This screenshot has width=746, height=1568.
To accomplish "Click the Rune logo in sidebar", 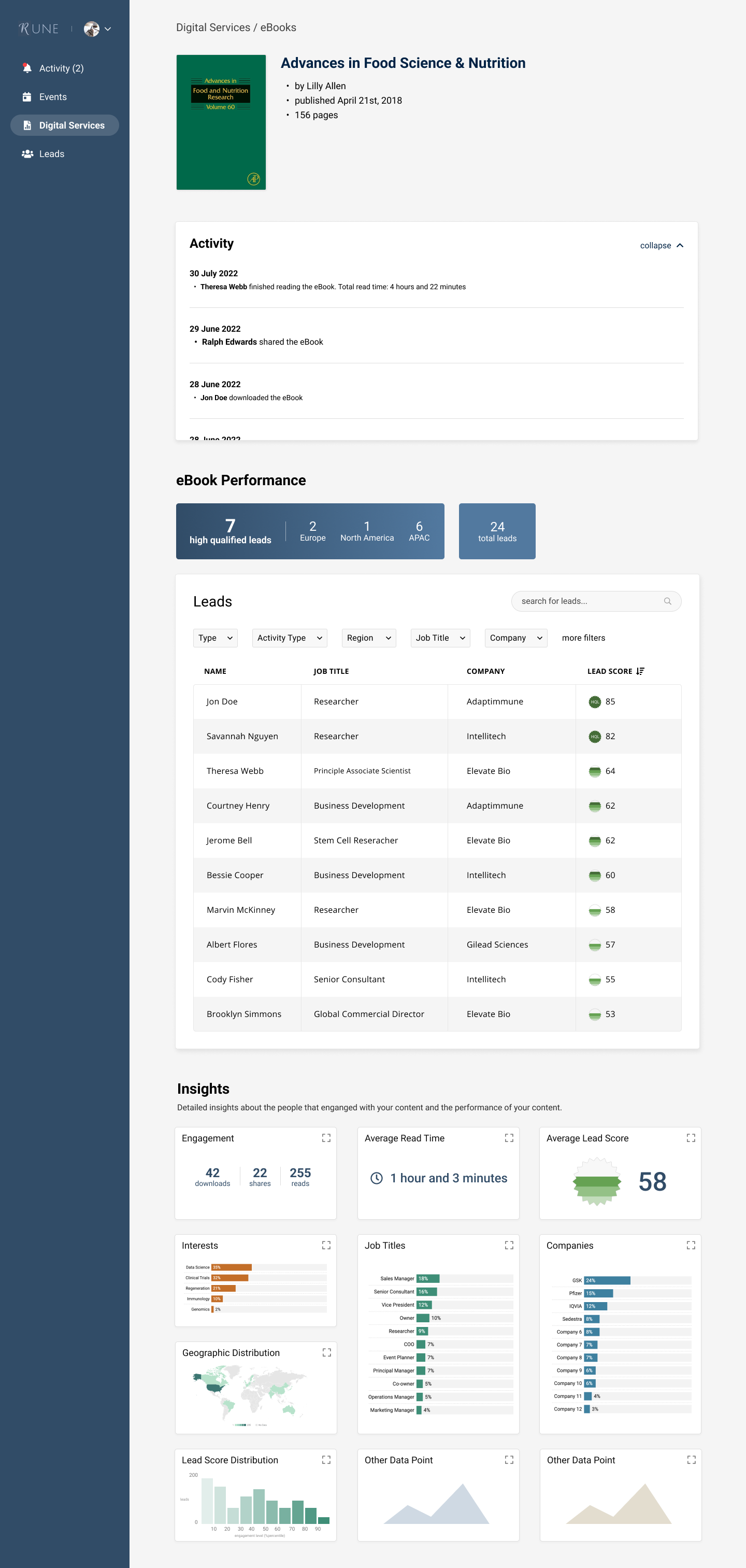I will coord(39,29).
